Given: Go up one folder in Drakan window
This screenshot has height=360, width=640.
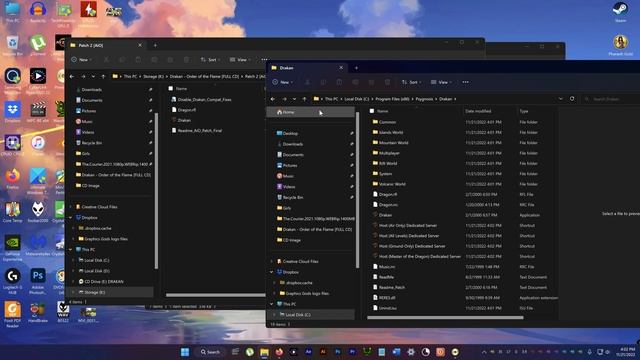Looking at the screenshot, I should pyautogui.click(x=304, y=99).
